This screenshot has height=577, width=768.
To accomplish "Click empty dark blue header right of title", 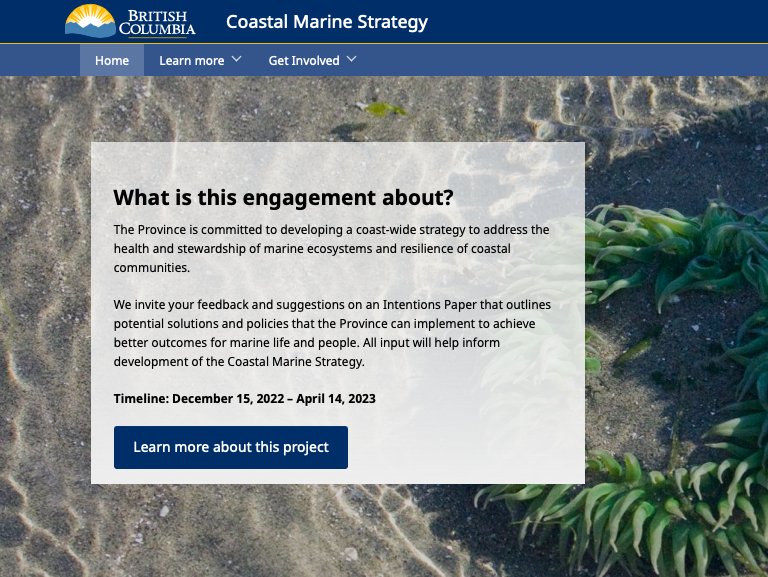I will (600, 22).
